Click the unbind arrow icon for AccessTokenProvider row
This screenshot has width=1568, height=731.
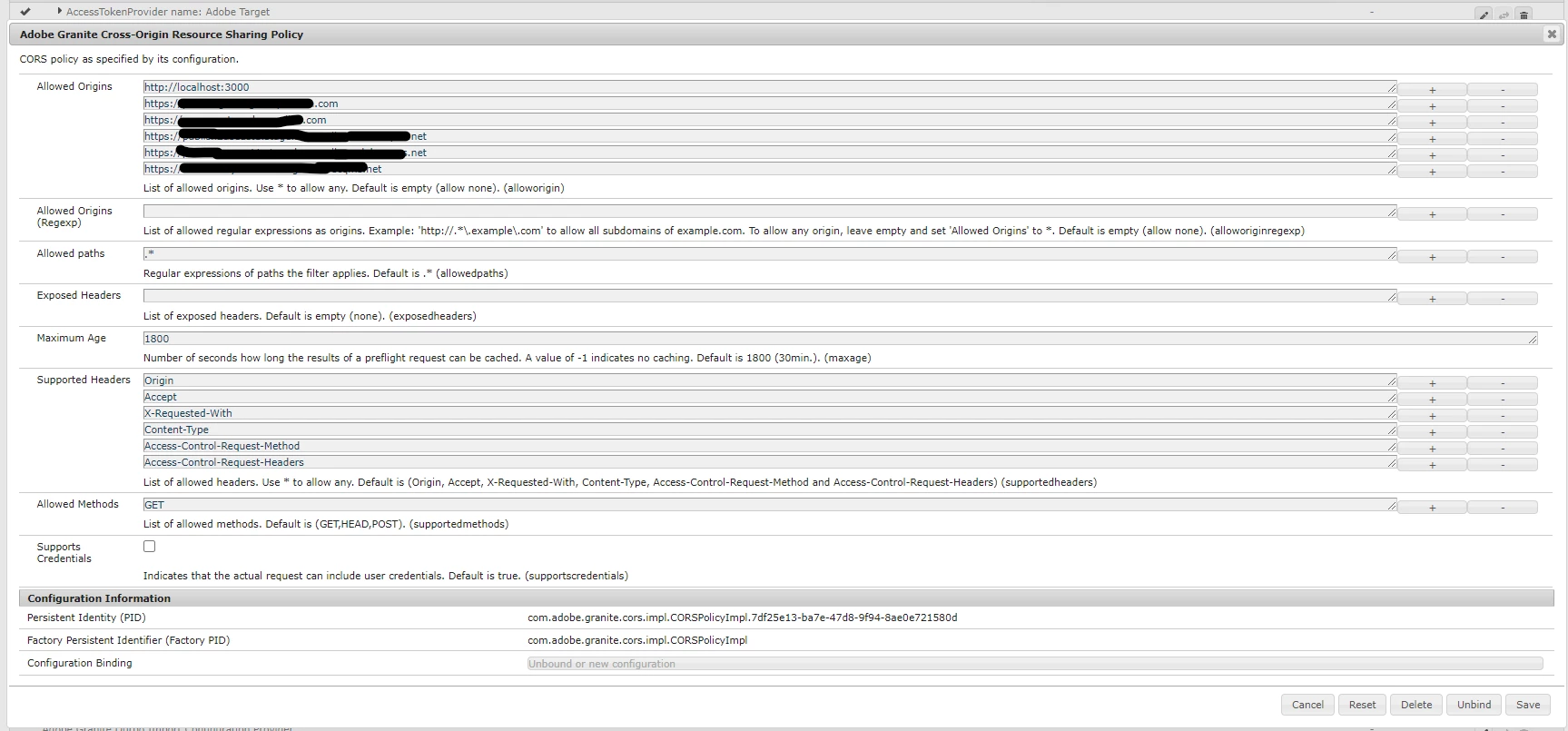1504,15
